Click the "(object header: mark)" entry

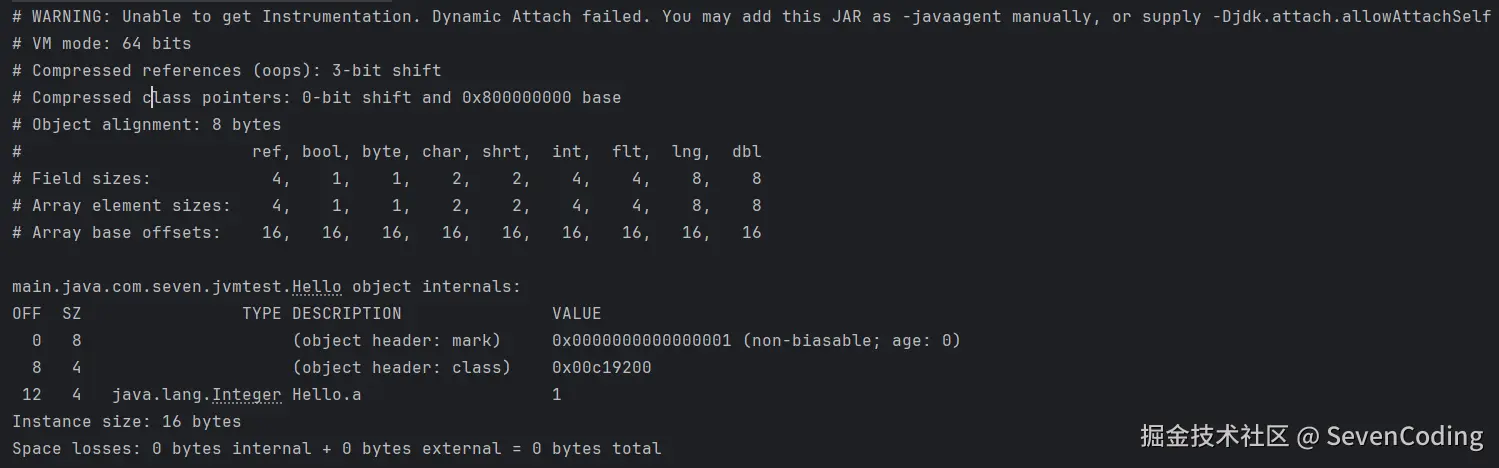(x=396, y=341)
